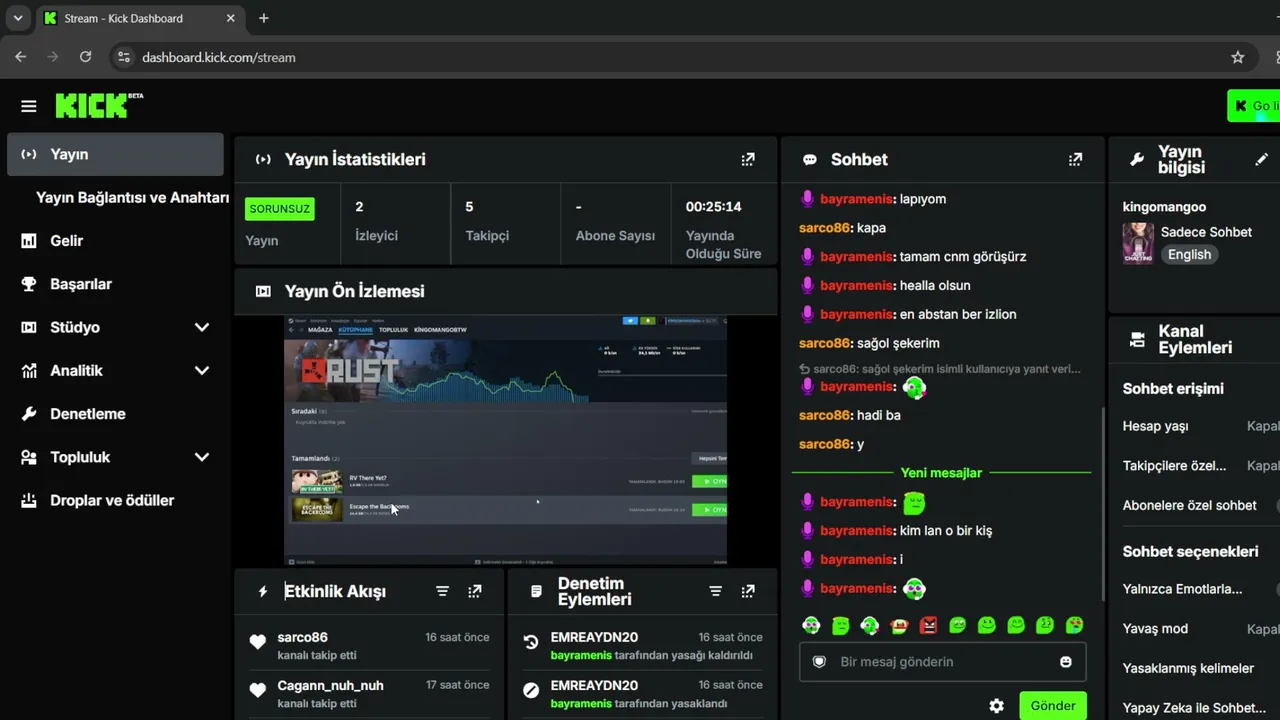Open chat settings gear icon
Viewport: 1280px width, 720px height.
[x=996, y=706]
